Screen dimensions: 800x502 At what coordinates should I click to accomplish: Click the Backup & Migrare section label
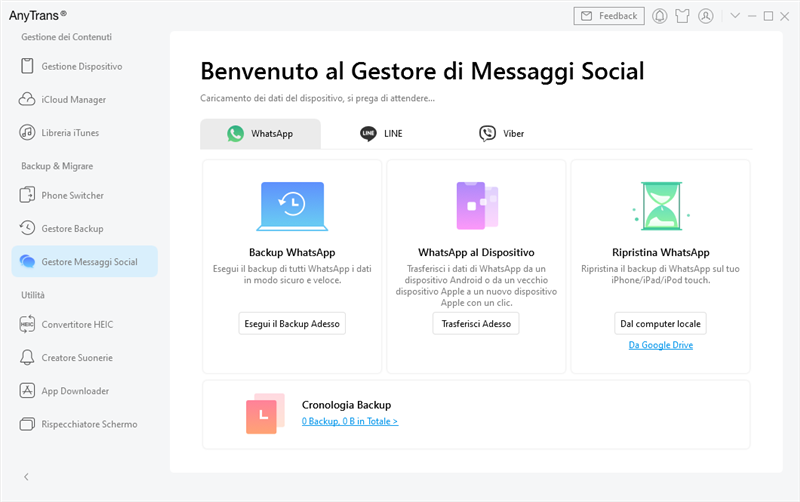click(57, 166)
